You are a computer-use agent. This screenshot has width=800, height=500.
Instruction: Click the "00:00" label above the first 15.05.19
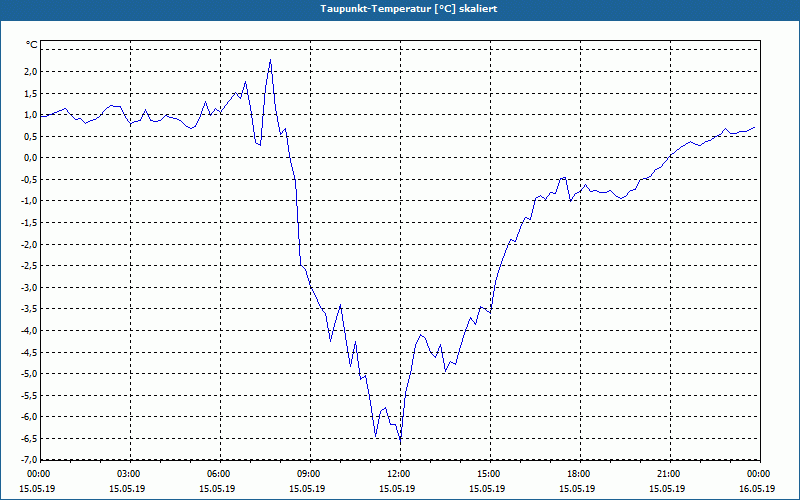[39, 474]
